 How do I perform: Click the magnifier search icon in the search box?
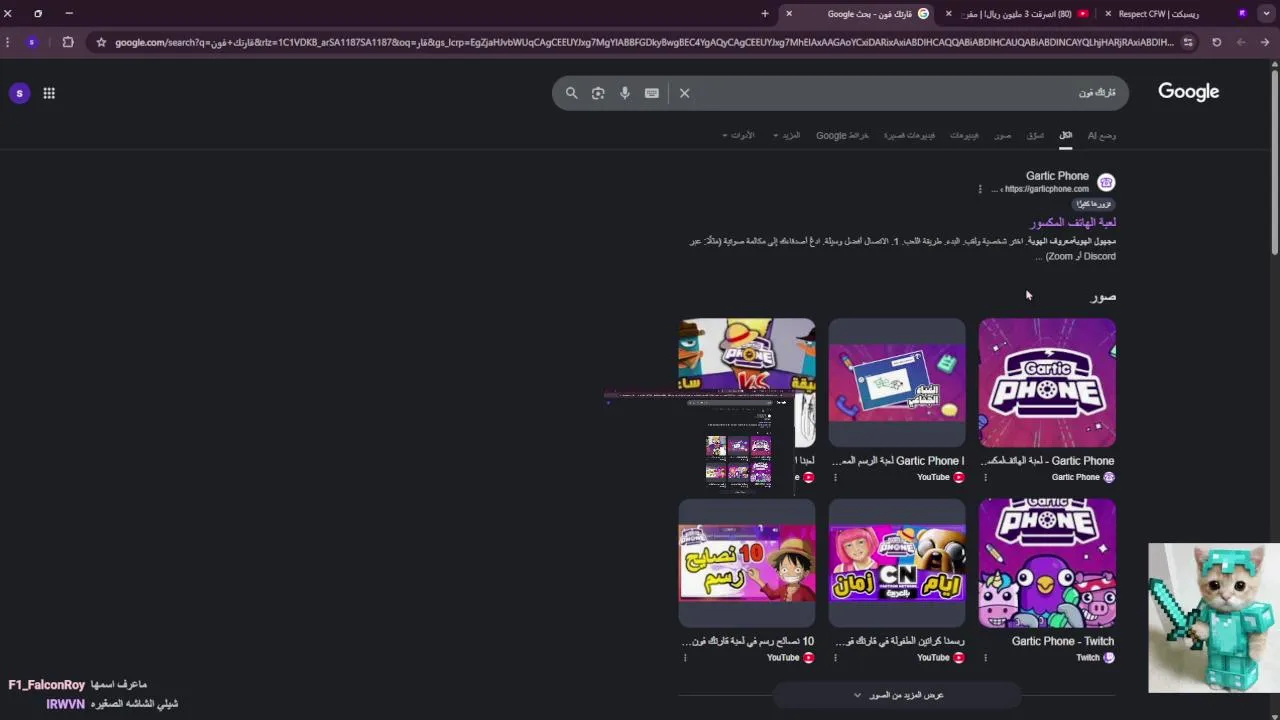[571, 93]
